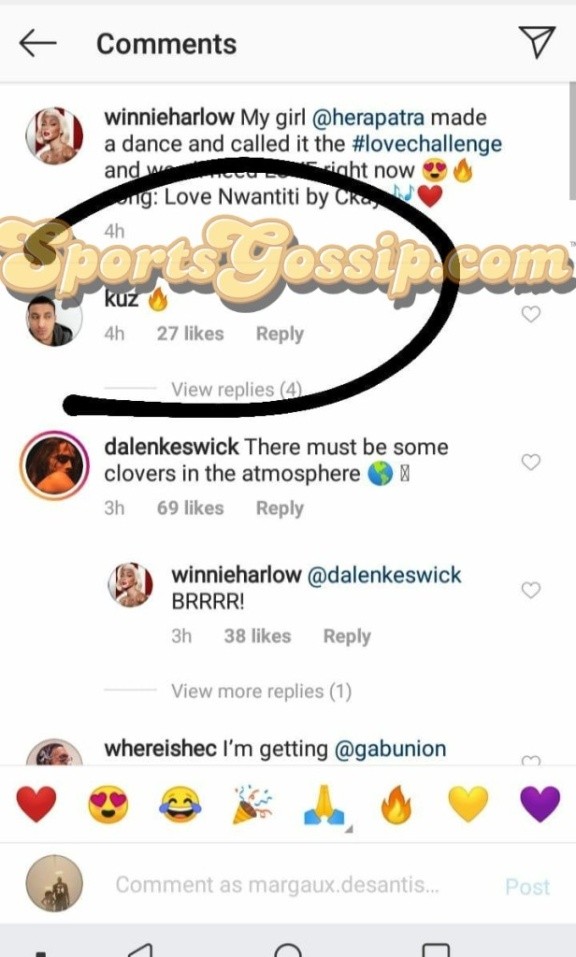Image resolution: width=576 pixels, height=957 pixels.
Task: Insert the red heart emoji
Action: [x=37, y=804]
